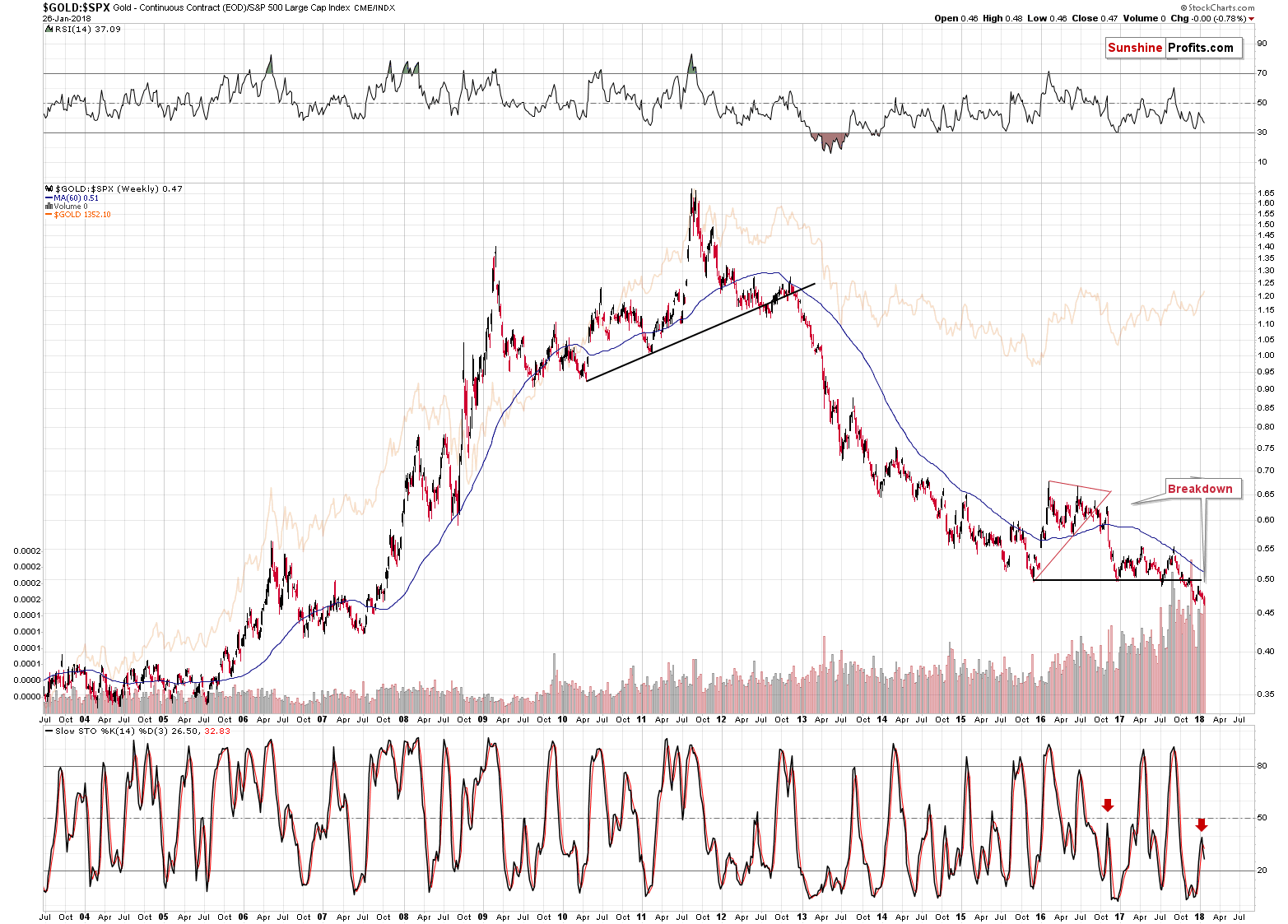Click the bold Volume 0 header value

pos(1144,19)
